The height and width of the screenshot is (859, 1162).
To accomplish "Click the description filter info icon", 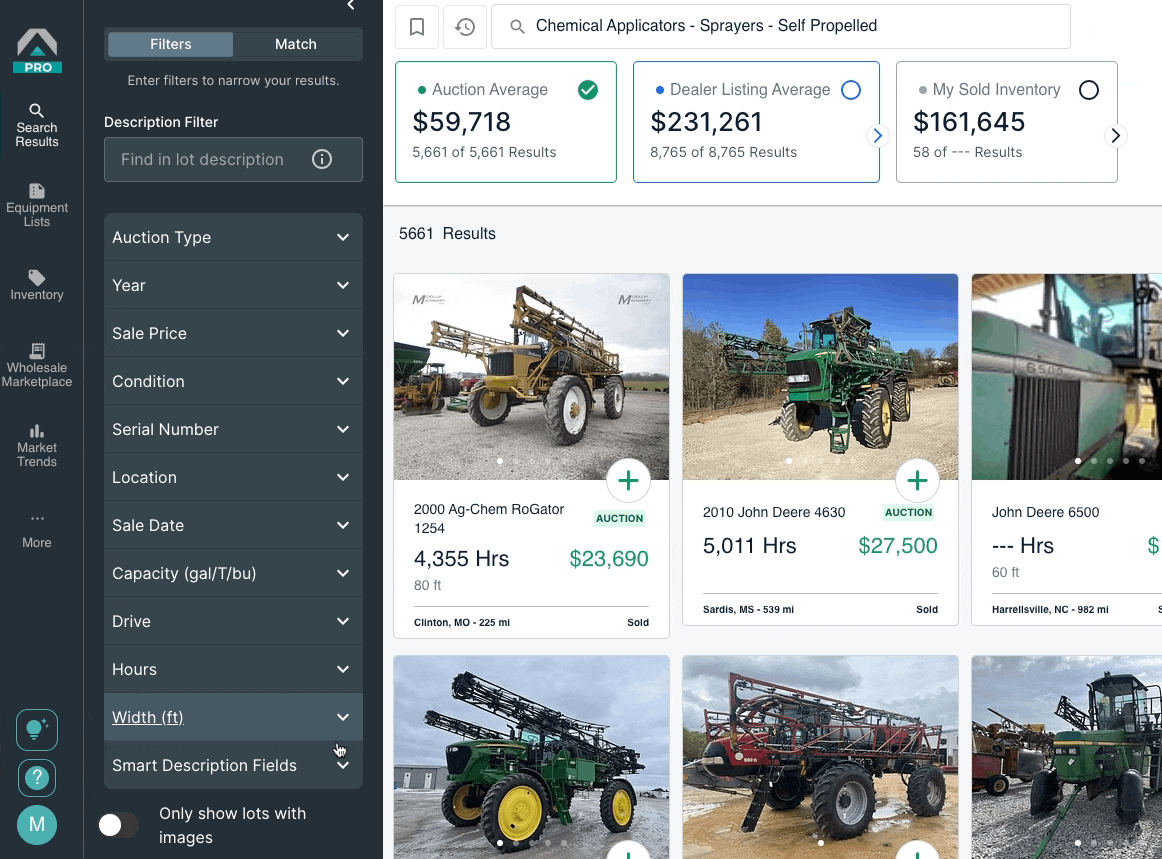I will pos(322,159).
